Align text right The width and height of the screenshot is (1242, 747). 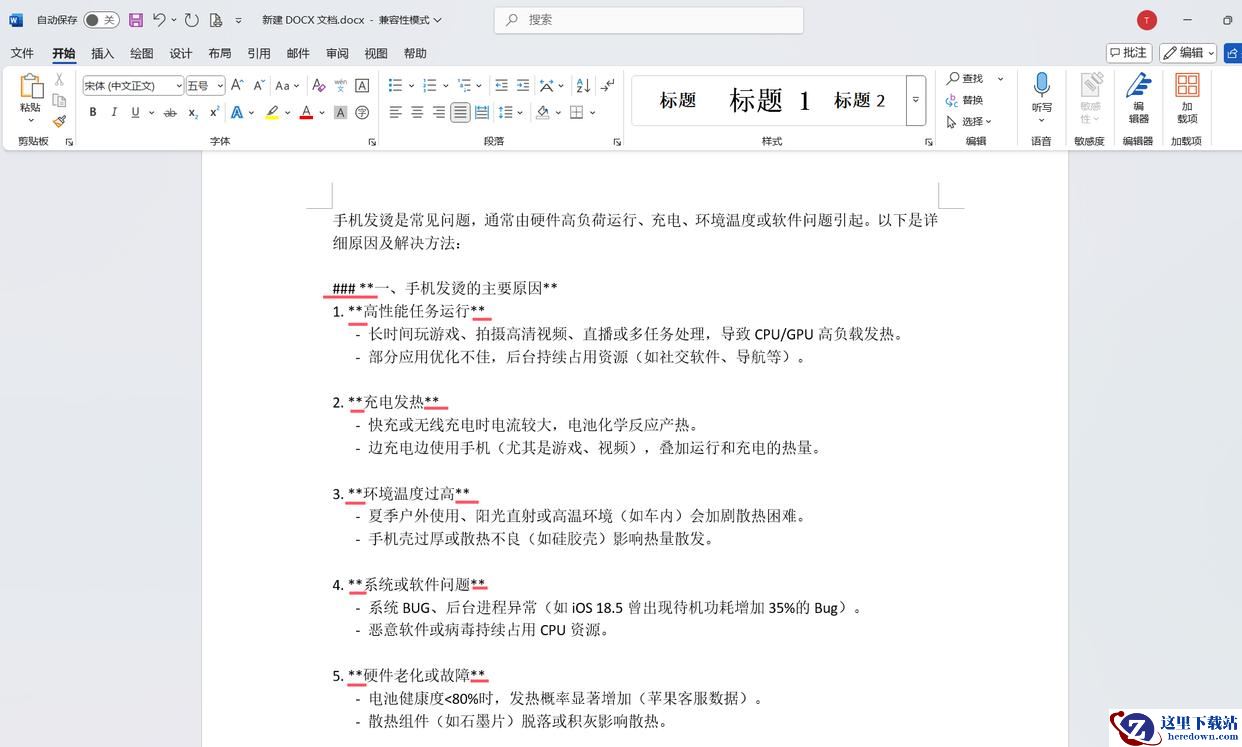click(438, 113)
